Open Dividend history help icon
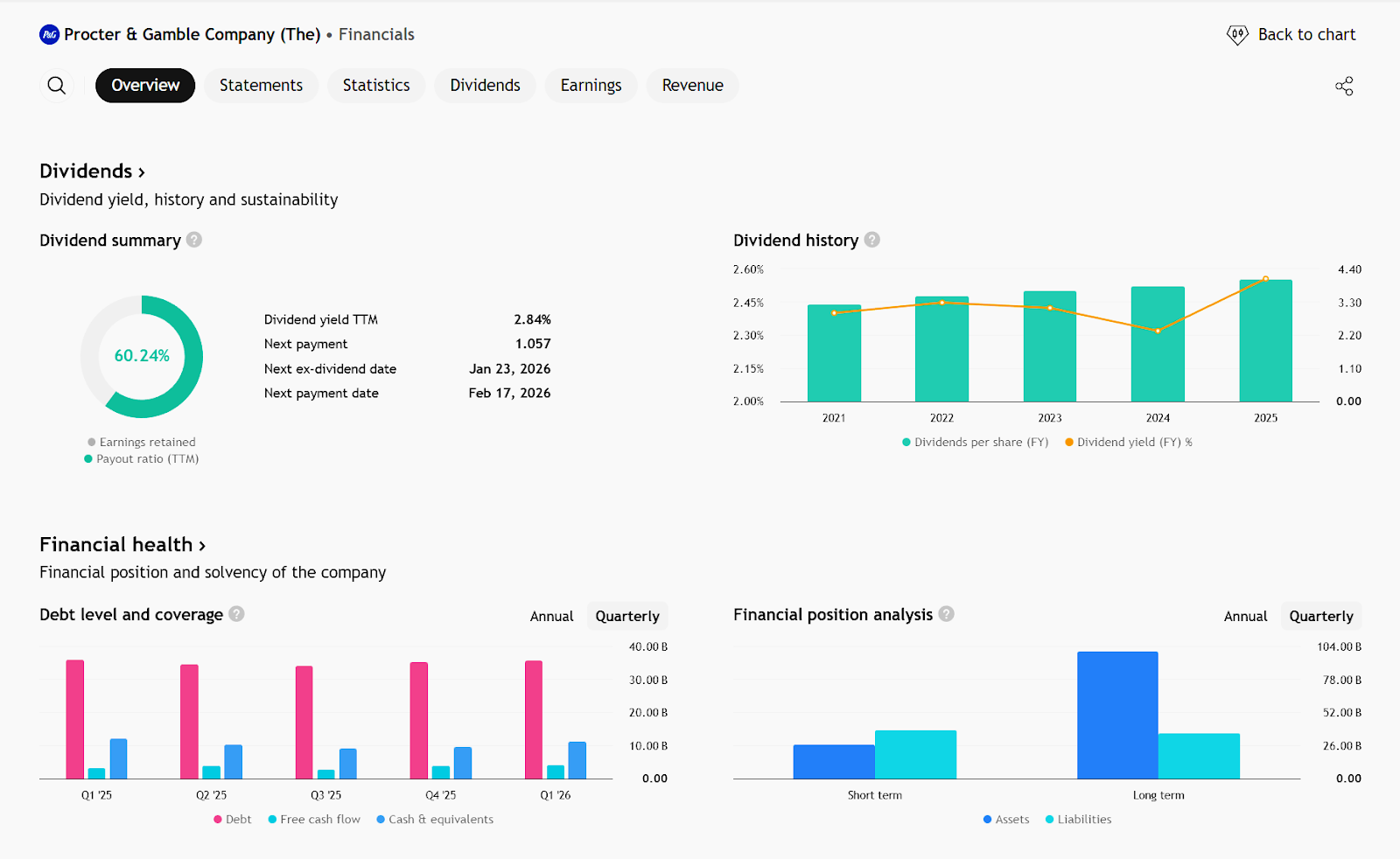The image size is (1400, 859). pos(871,240)
